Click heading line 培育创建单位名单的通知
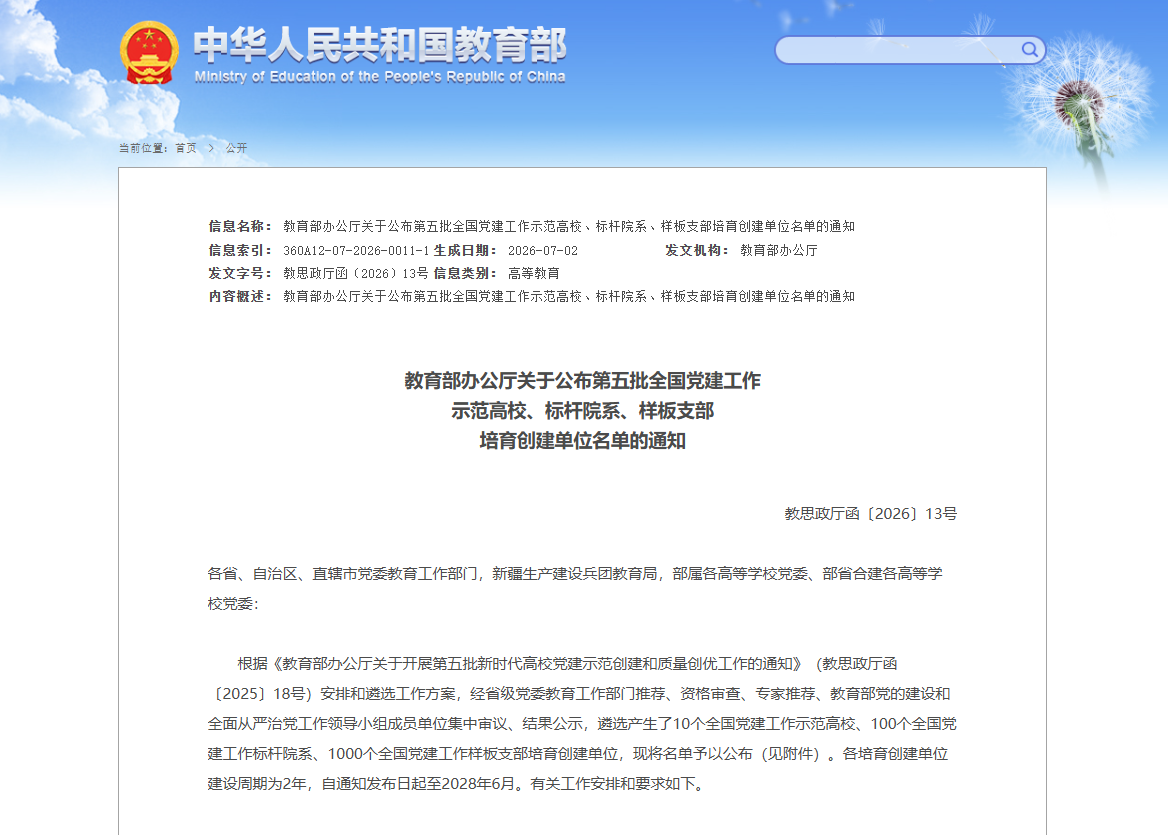1168x835 pixels. coord(583,441)
